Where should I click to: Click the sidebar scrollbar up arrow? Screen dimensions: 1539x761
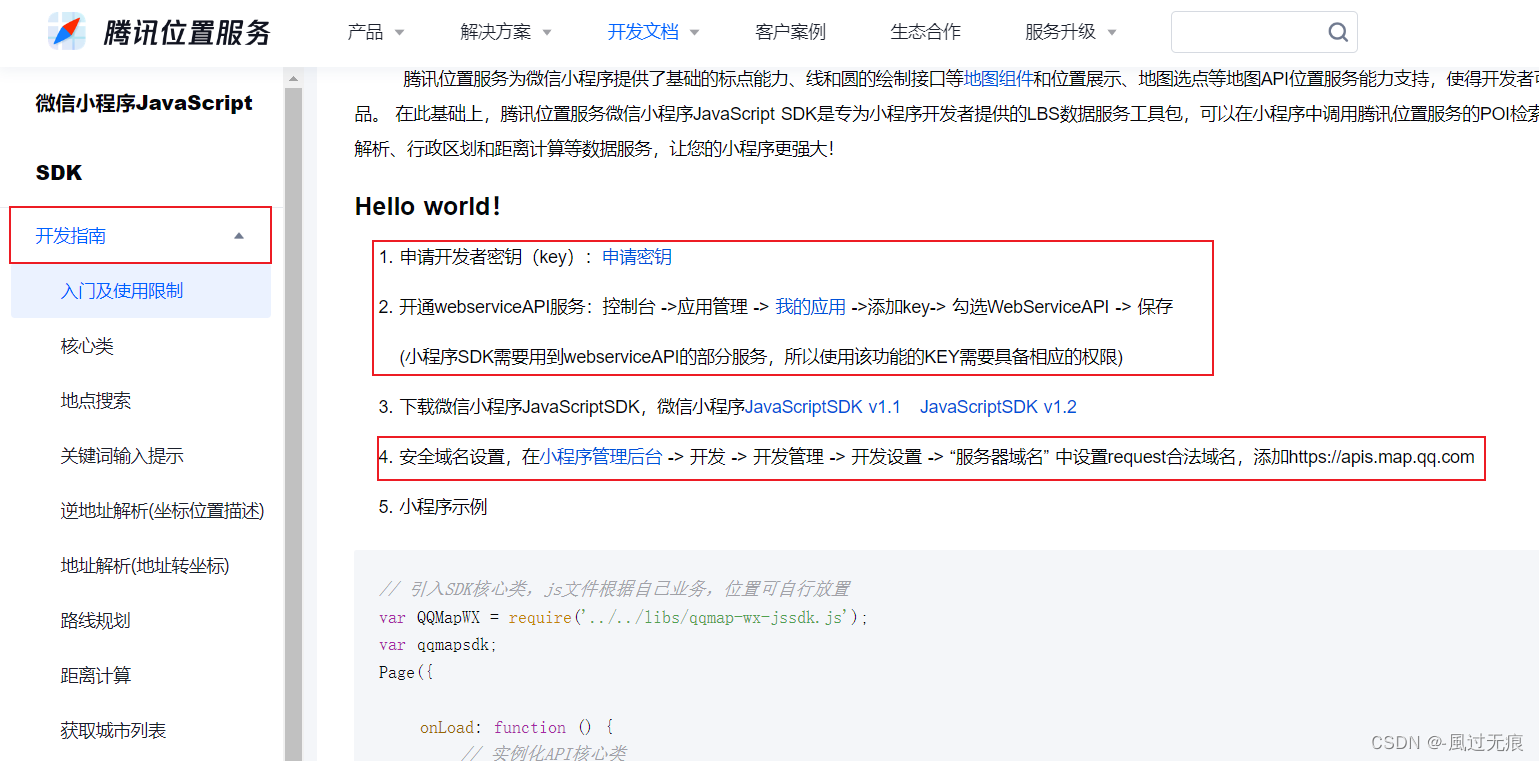(x=293, y=78)
